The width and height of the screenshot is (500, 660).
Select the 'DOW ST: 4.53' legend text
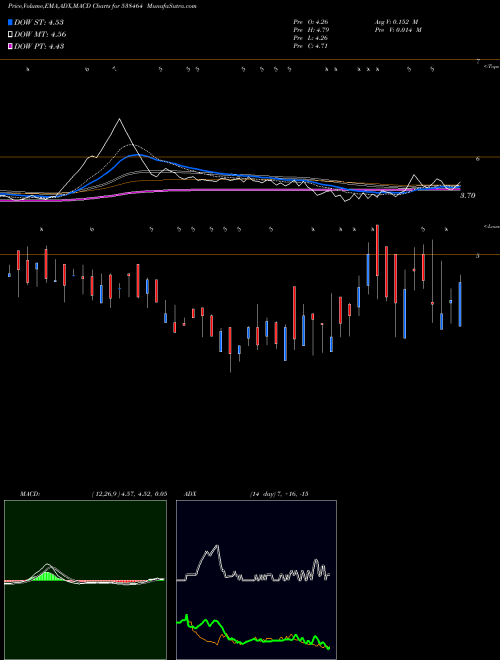pyautogui.click(x=39, y=23)
